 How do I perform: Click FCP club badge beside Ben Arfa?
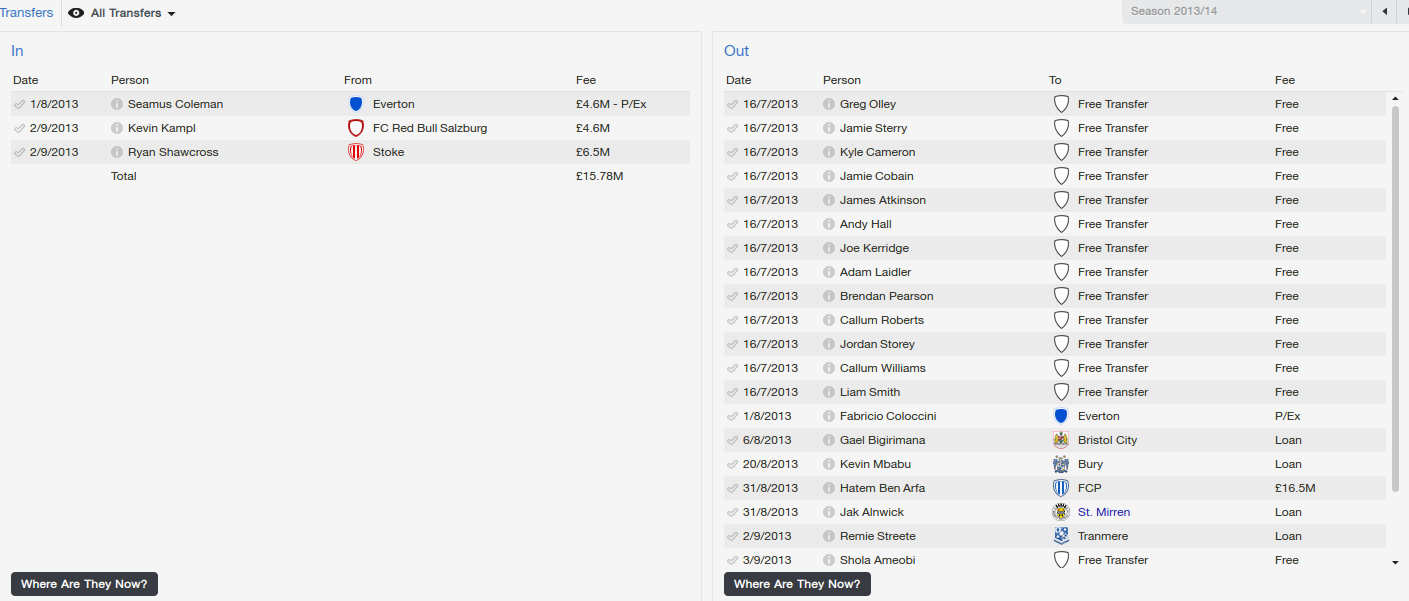(x=1061, y=488)
